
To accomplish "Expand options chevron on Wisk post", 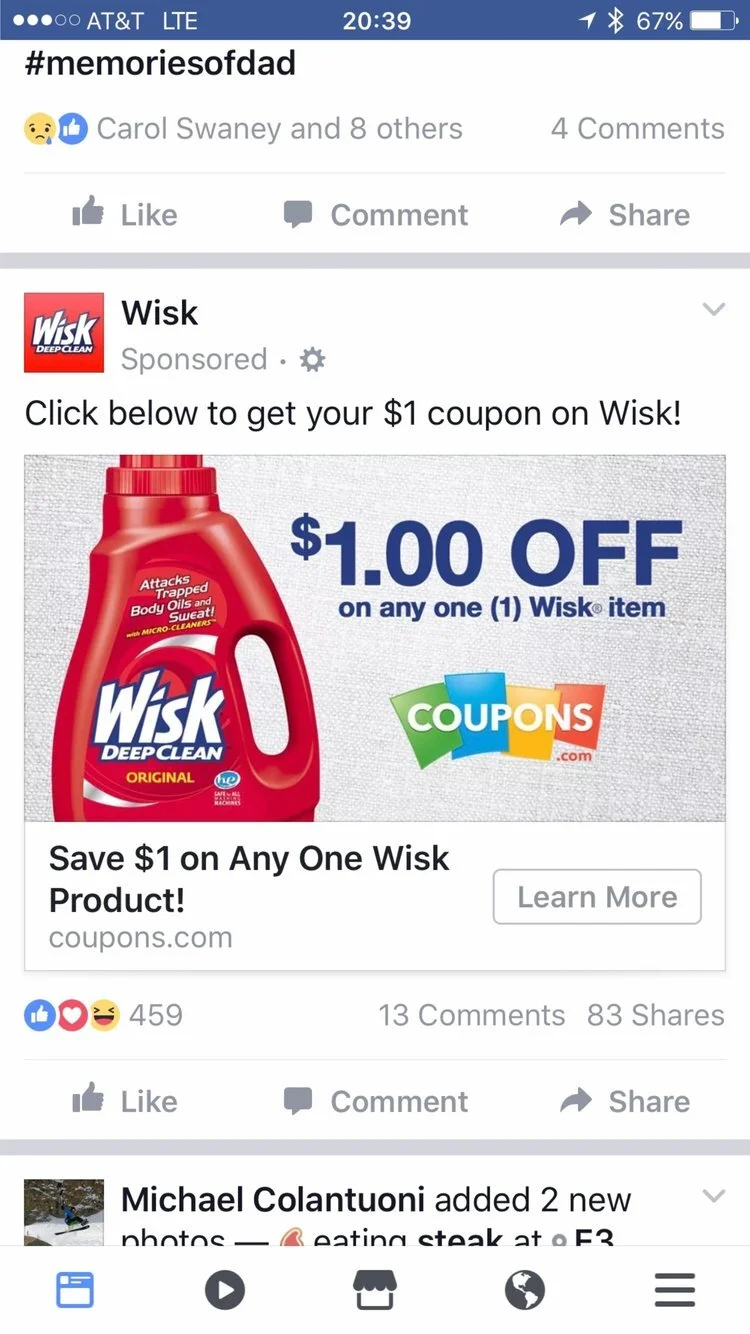I will [x=713, y=310].
